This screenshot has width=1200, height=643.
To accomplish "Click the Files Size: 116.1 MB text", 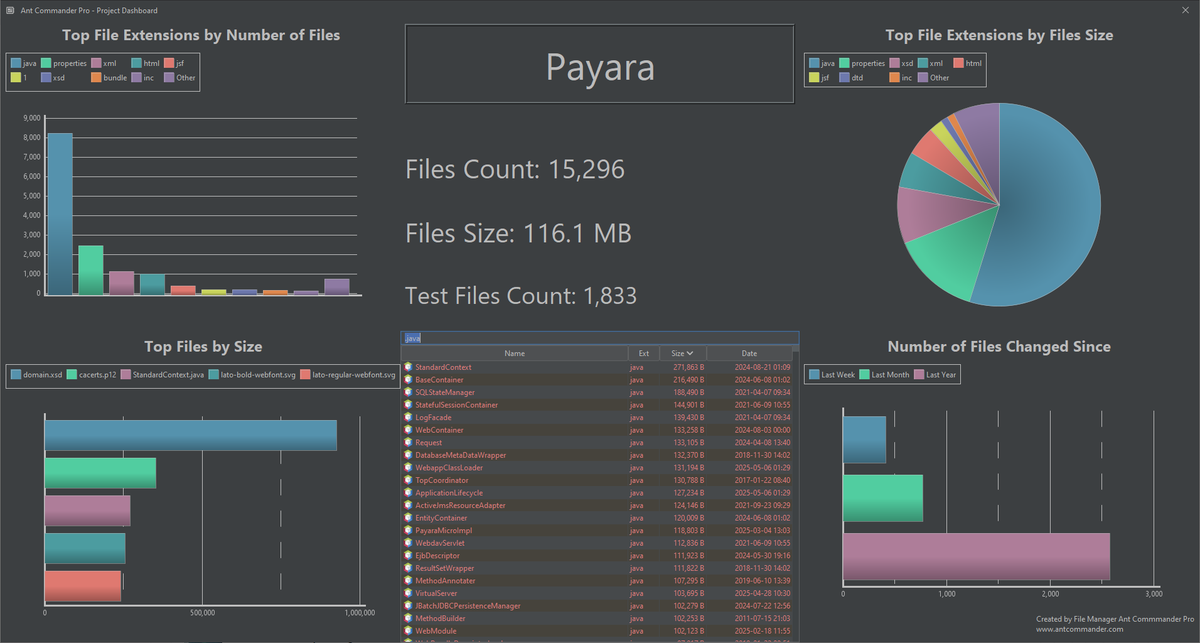I will tap(518, 233).
